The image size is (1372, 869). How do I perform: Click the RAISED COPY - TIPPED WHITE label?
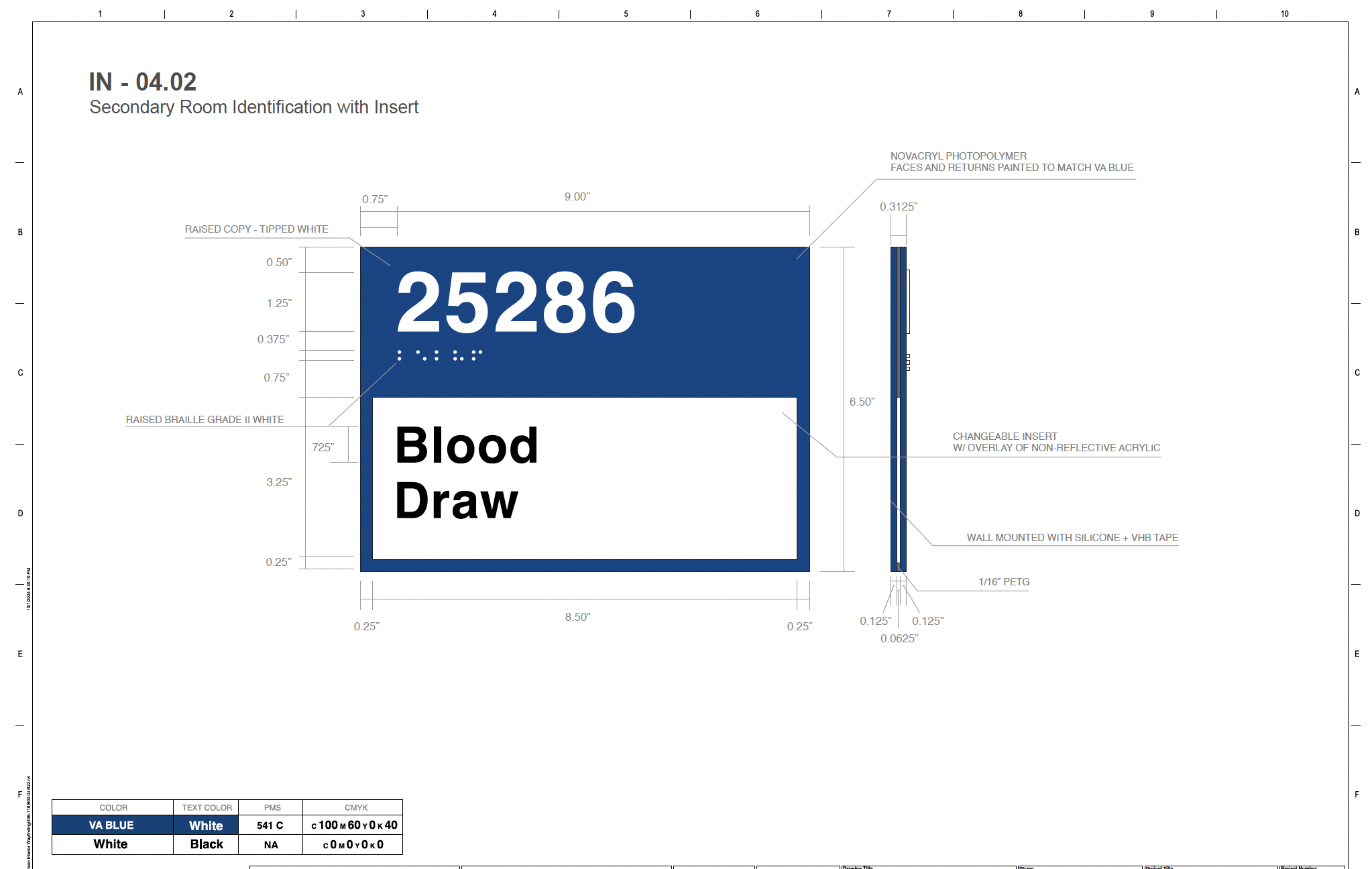pos(256,229)
